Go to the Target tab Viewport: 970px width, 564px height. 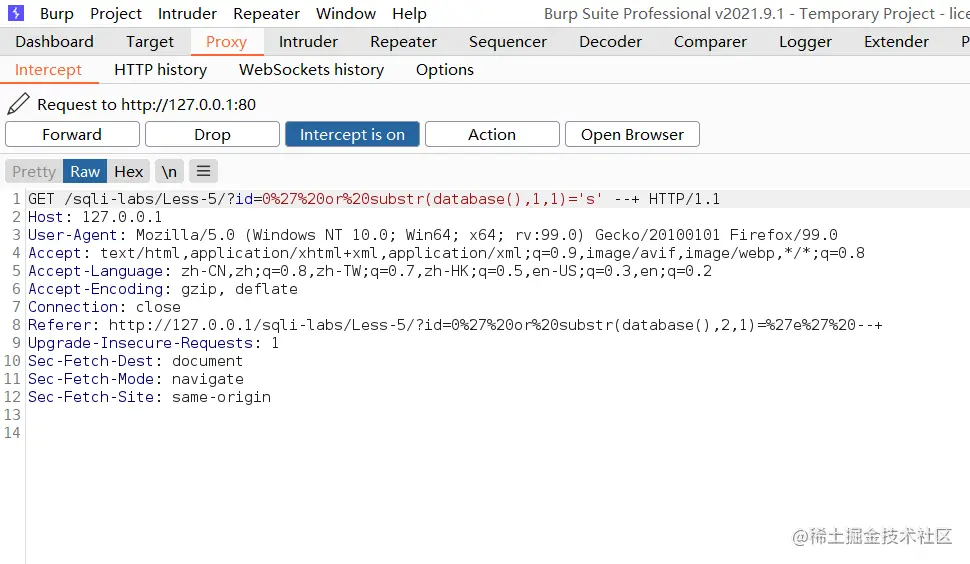[x=150, y=41]
